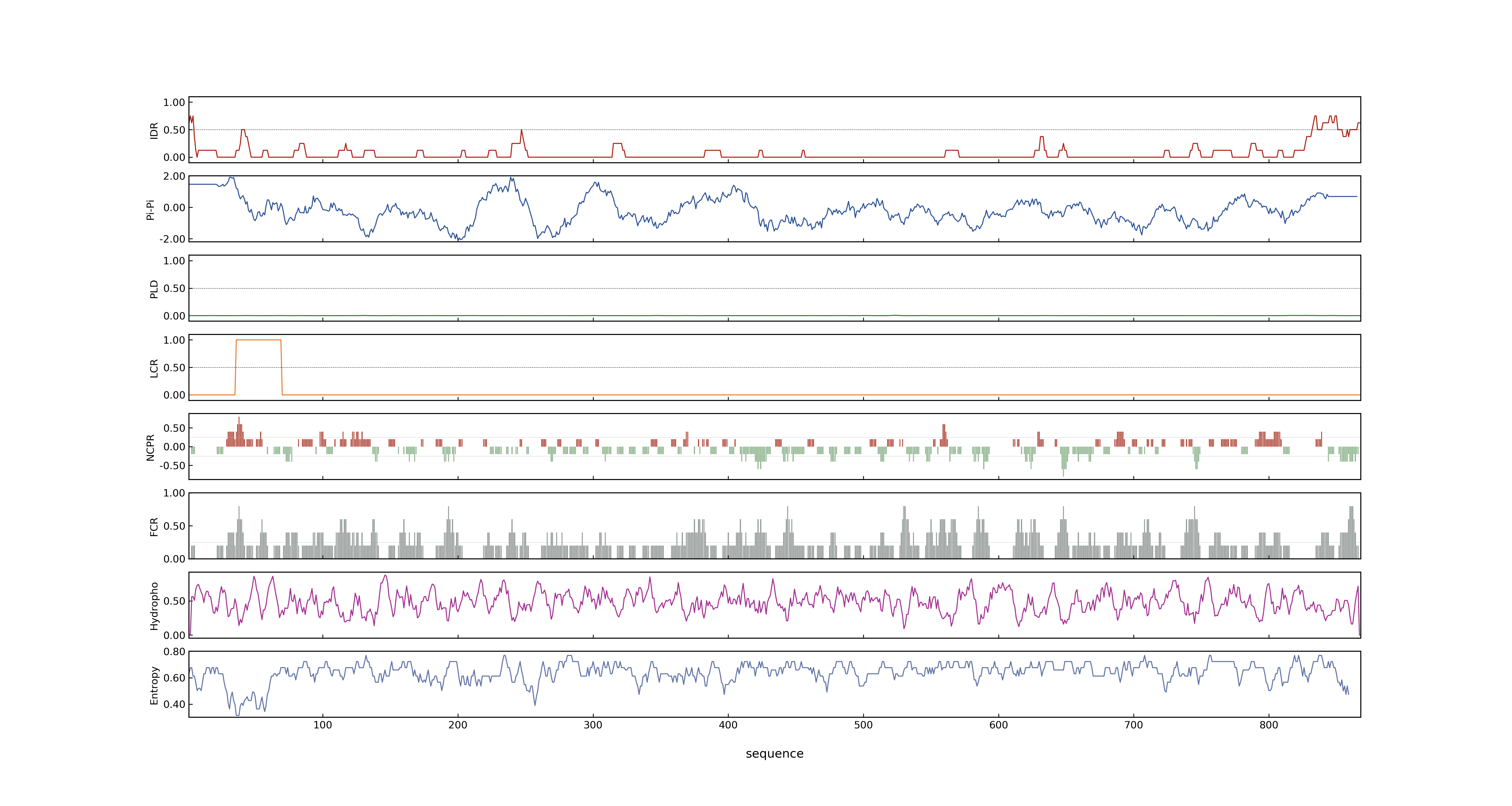Click the IDR y-axis label
This screenshot has width=1512, height=806.
pos(154,130)
